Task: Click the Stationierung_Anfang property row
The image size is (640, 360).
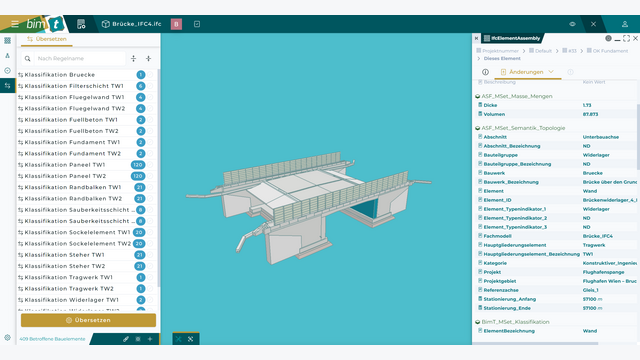Action: pos(556,299)
